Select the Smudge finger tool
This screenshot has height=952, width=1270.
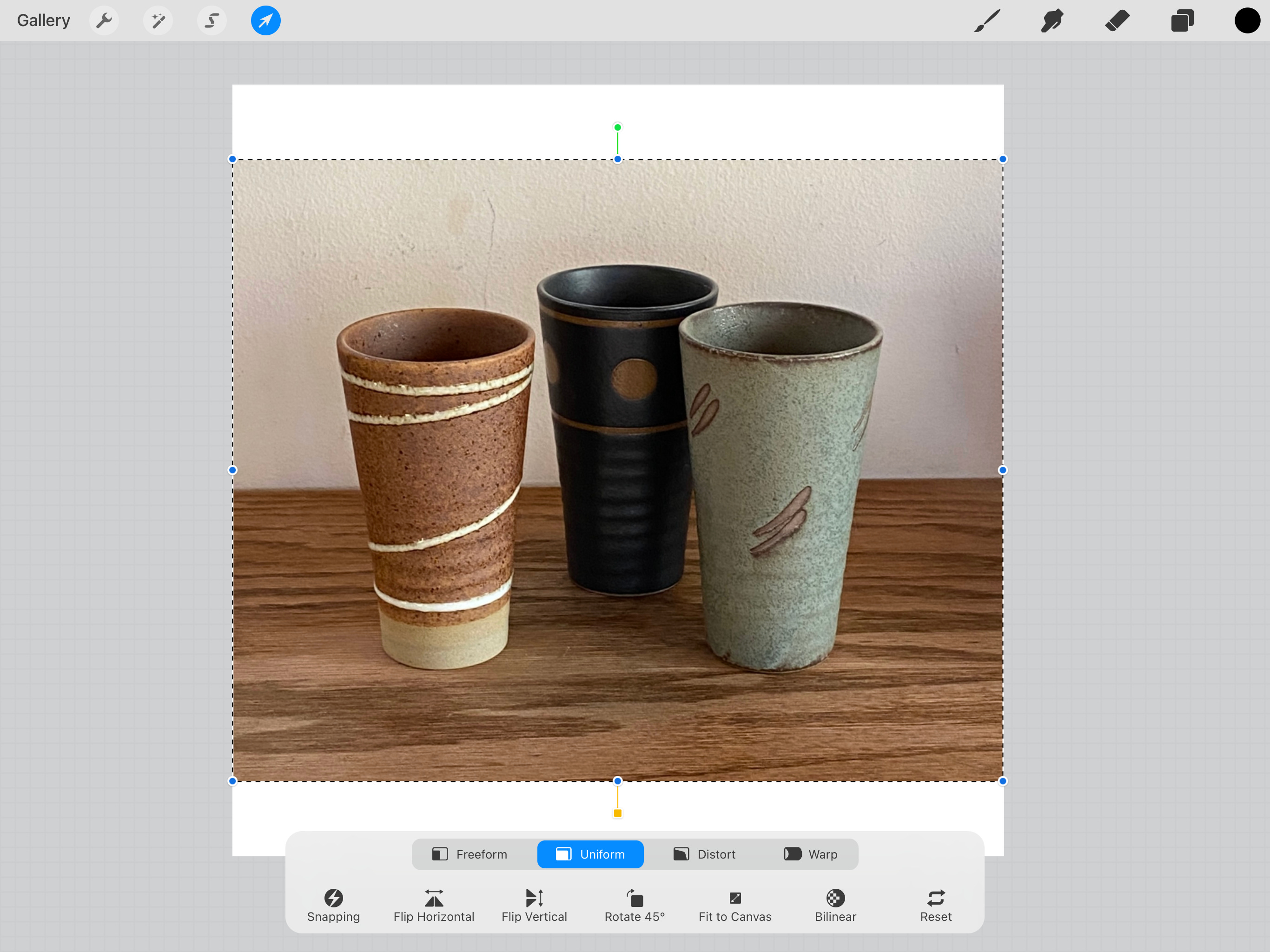click(1052, 20)
